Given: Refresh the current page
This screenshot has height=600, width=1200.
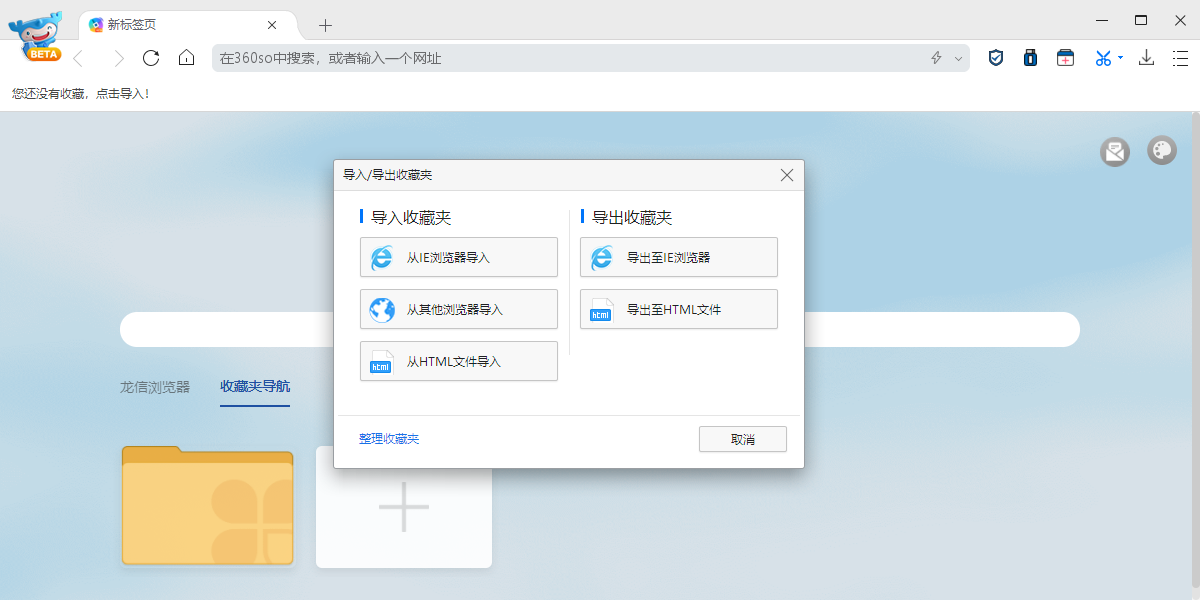Looking at the screenshot, I should point(151,58).
